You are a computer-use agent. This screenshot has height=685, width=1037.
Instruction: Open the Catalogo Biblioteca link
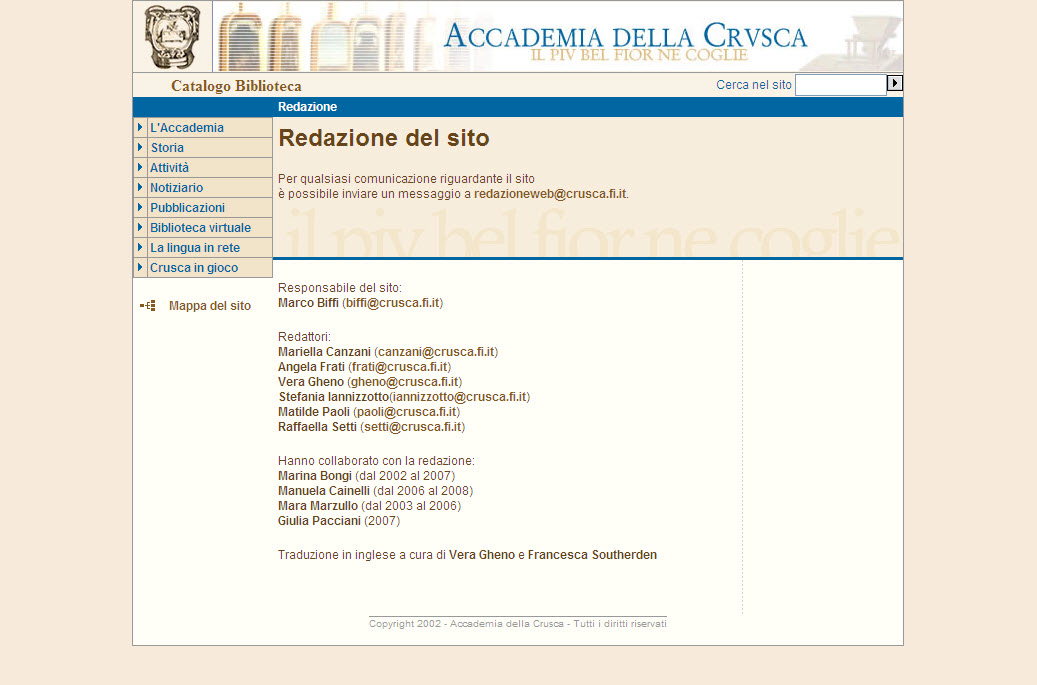pyautogui.click(x=236, y=86)
